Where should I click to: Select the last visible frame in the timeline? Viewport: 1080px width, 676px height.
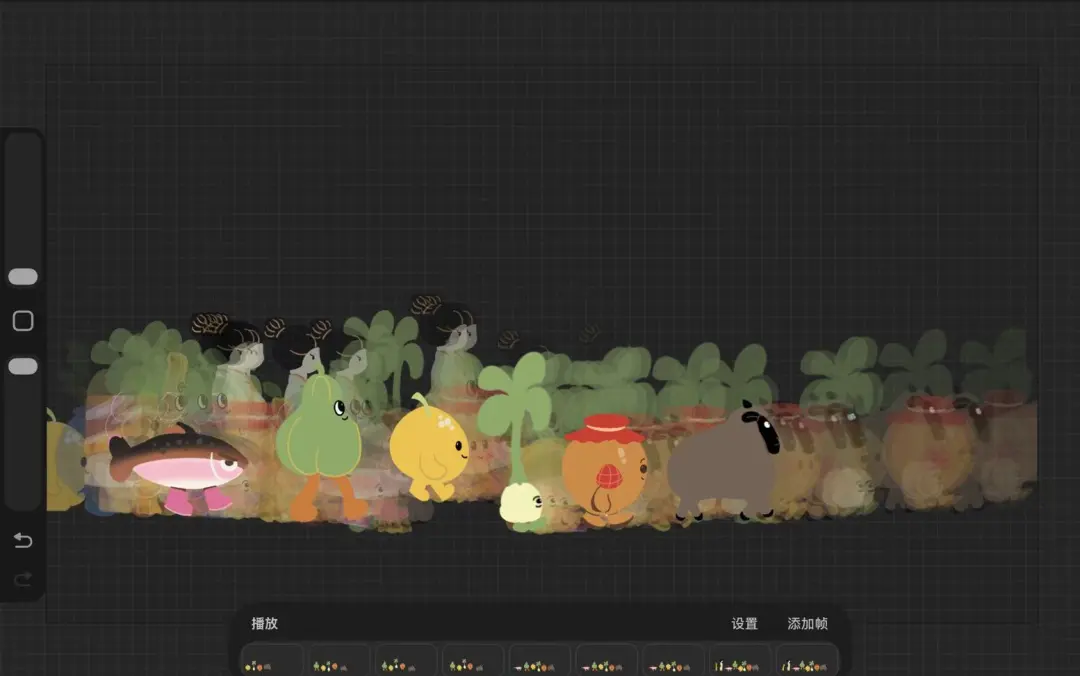coord(807,661)
